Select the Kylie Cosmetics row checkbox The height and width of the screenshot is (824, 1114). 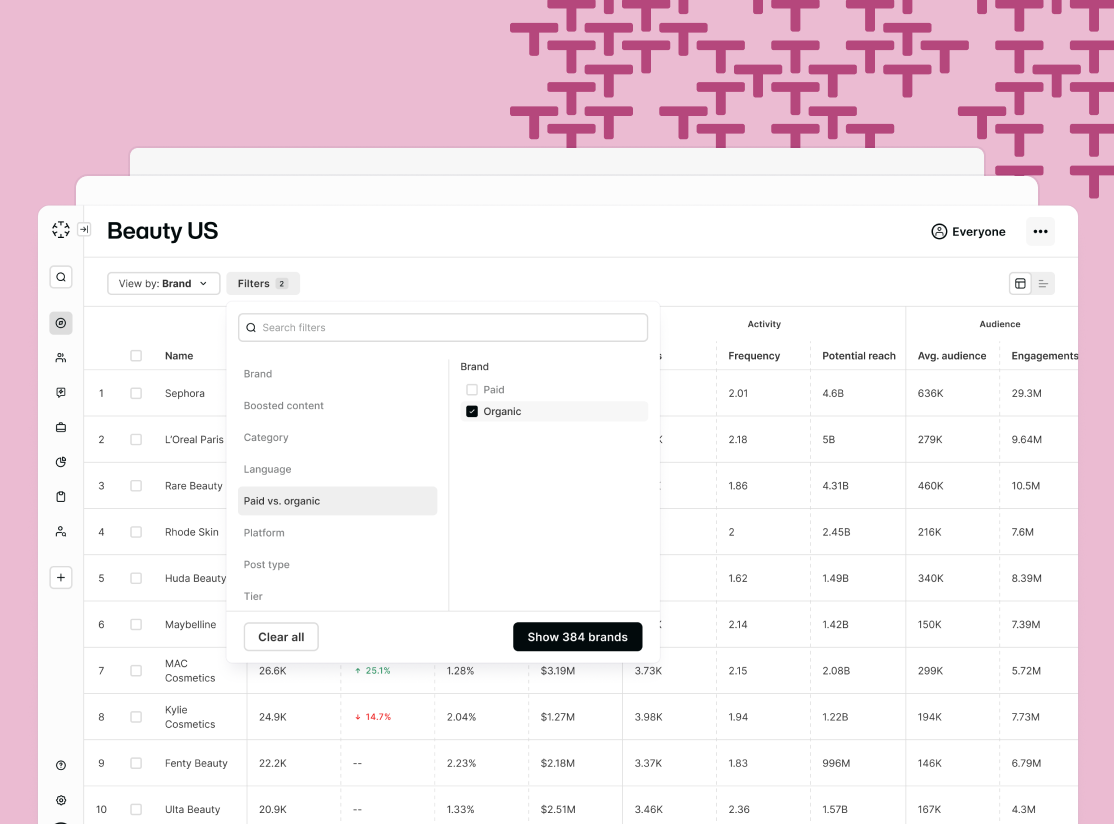click(x=136, y=717)
